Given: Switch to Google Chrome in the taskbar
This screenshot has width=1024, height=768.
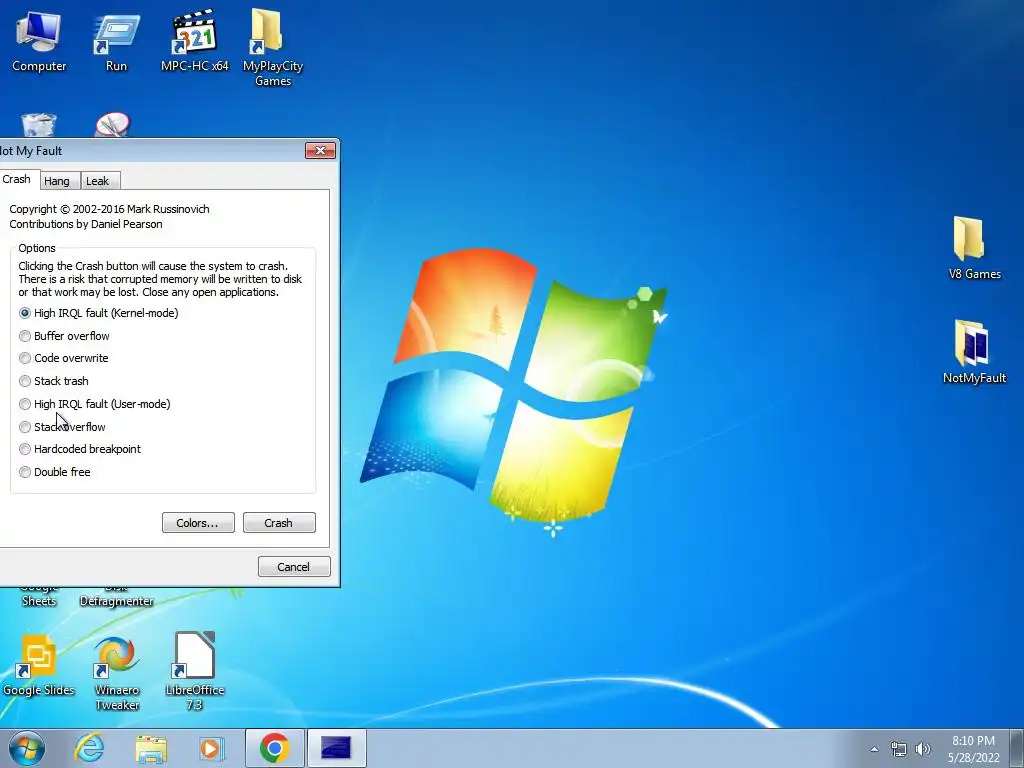Looking at the screenshot, I should 274,748.
